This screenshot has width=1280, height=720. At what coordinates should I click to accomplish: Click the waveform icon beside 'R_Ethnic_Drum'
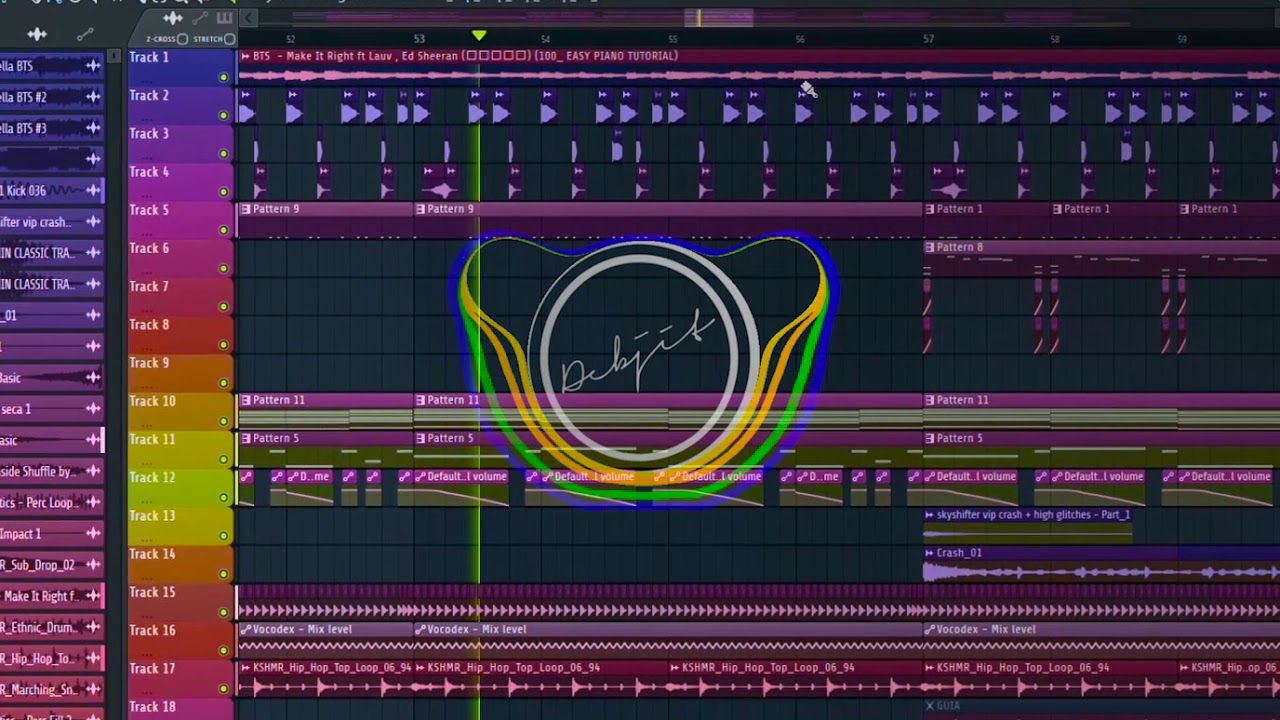(x=93, y=627)
